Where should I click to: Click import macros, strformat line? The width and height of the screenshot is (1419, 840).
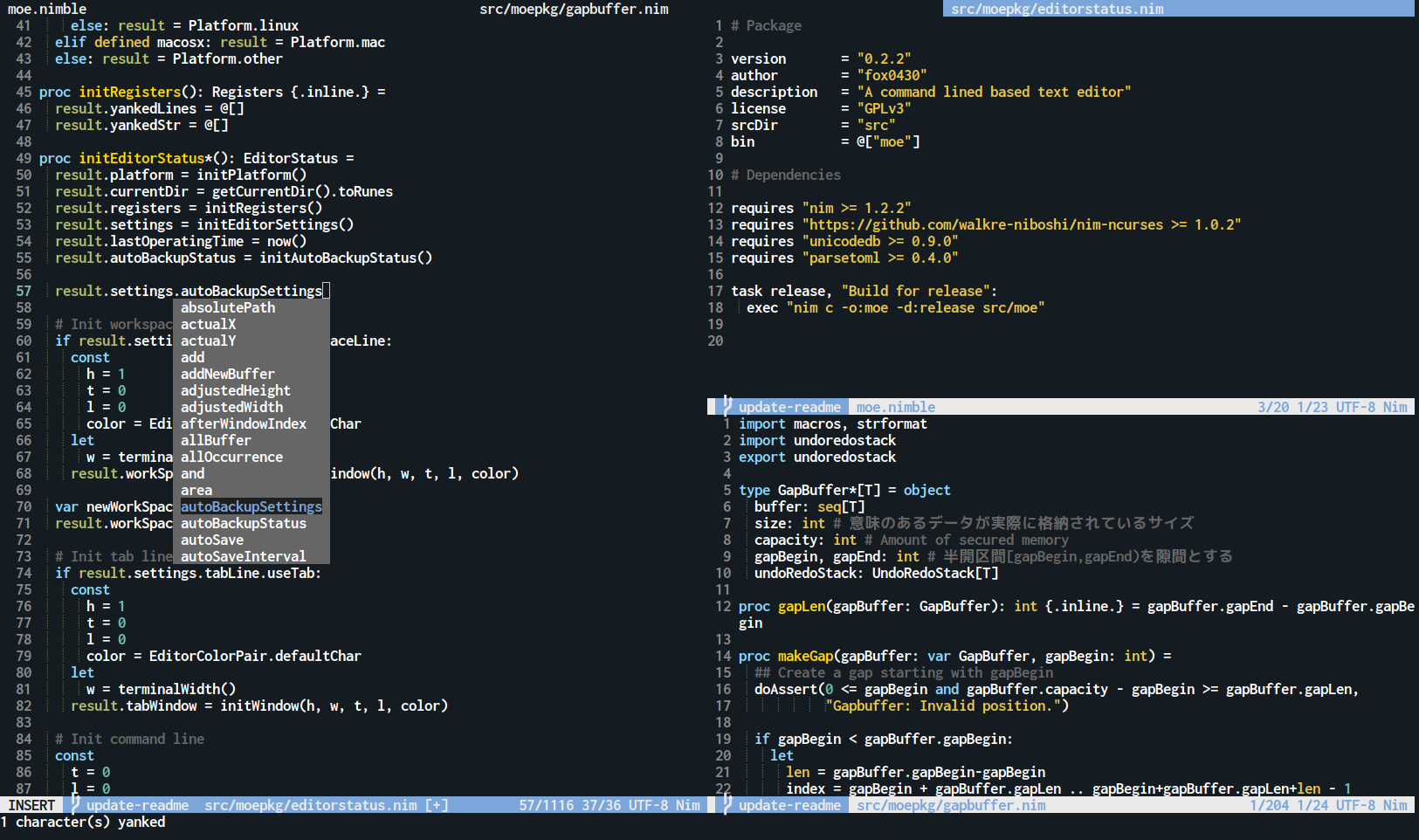tap(833, 423)
